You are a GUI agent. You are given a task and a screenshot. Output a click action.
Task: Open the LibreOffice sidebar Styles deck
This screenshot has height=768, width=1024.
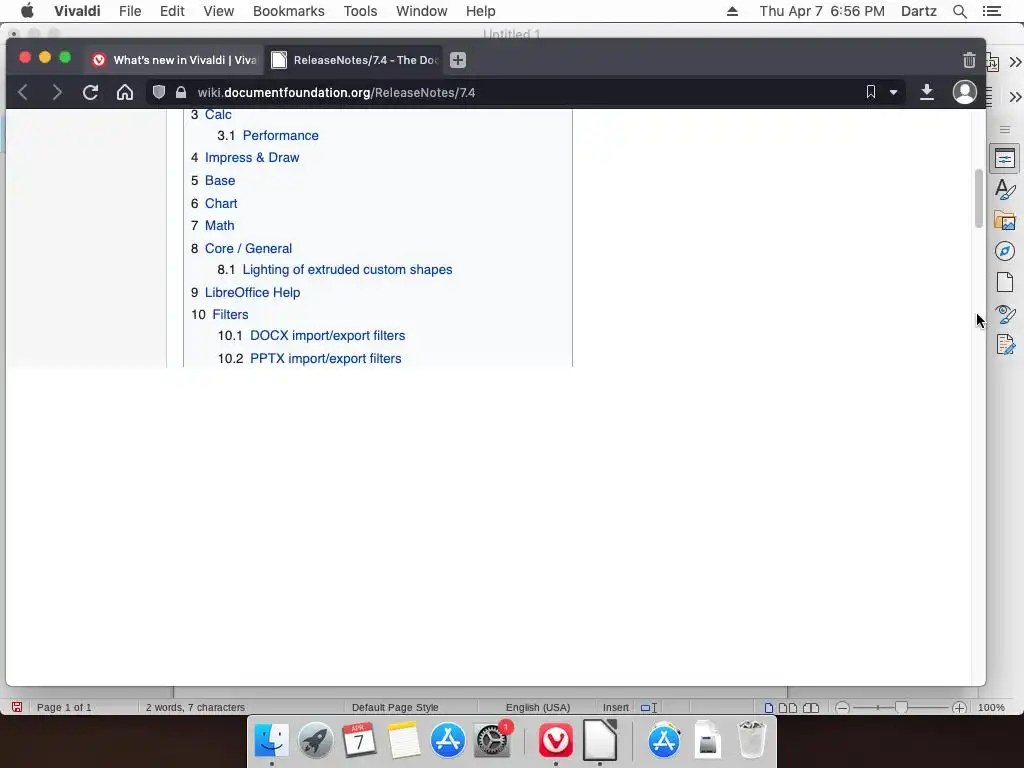coord(1005,189)
